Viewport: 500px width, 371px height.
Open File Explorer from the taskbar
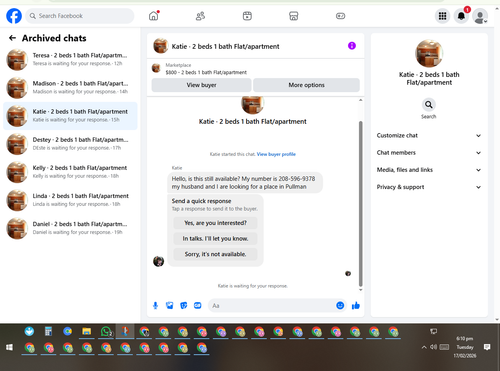click(x=87, y=332)
